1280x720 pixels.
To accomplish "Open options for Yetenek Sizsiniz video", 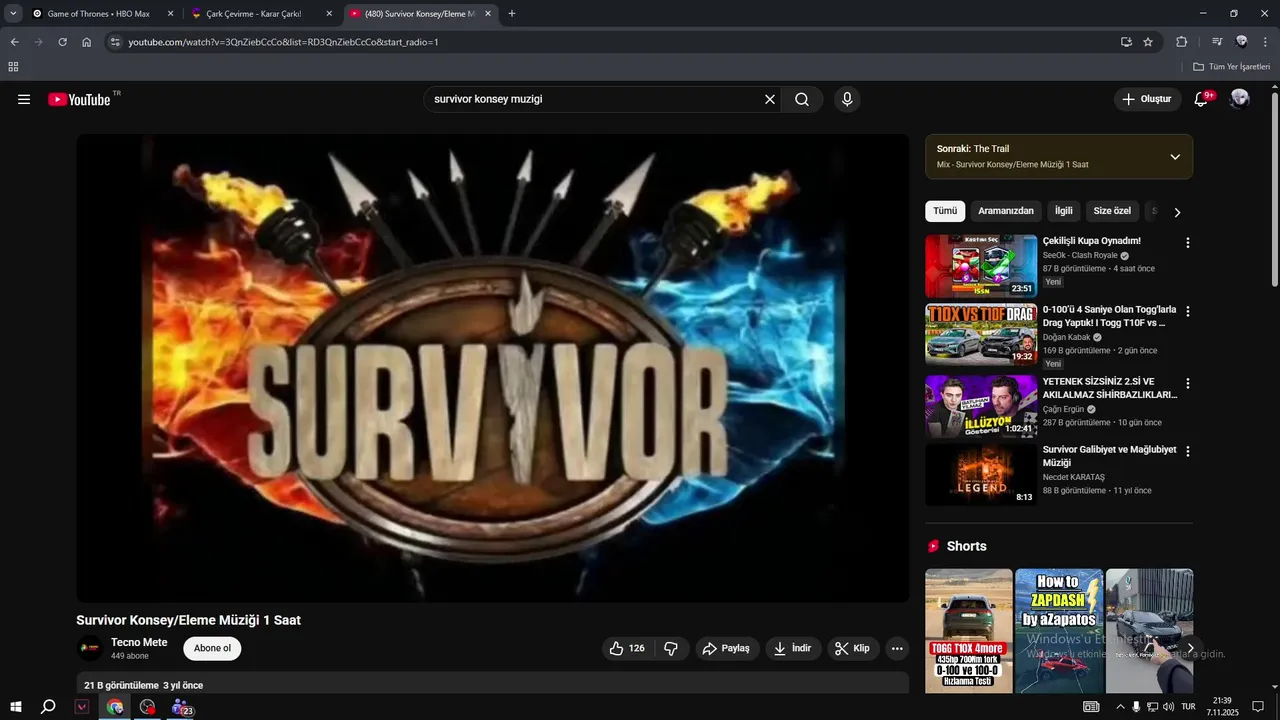I will (x=1188, y=384).
